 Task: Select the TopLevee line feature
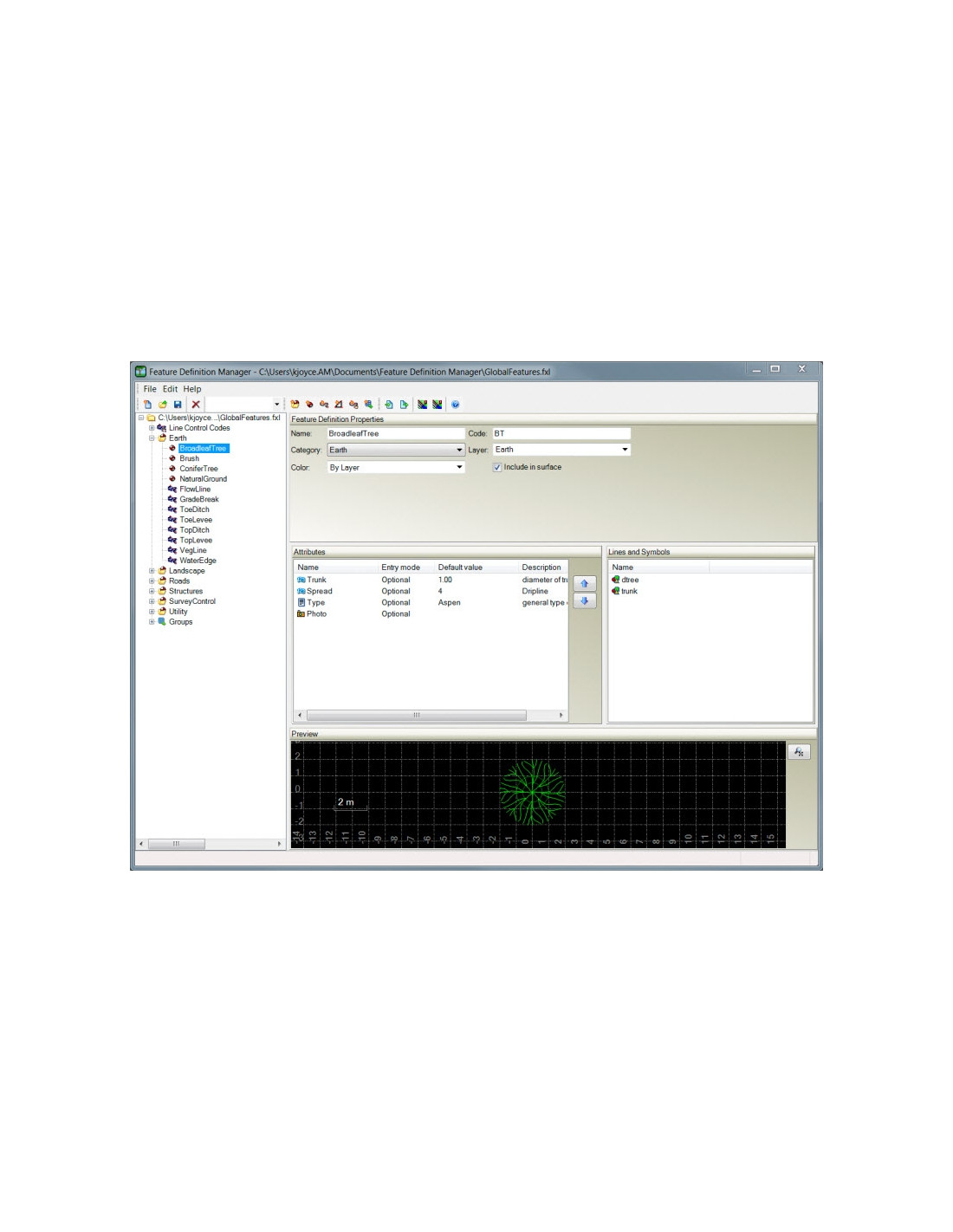click(x=196, y=541)
